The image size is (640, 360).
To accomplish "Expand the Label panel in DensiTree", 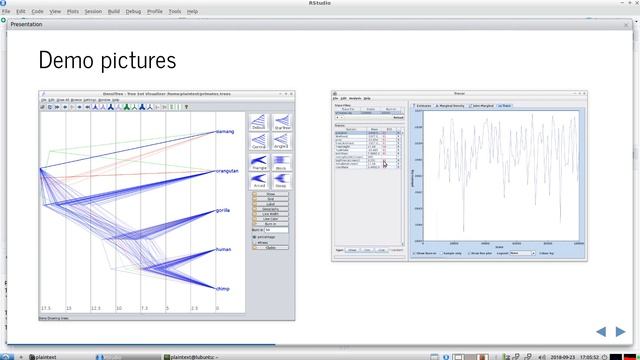I will (x=270, y=204).
